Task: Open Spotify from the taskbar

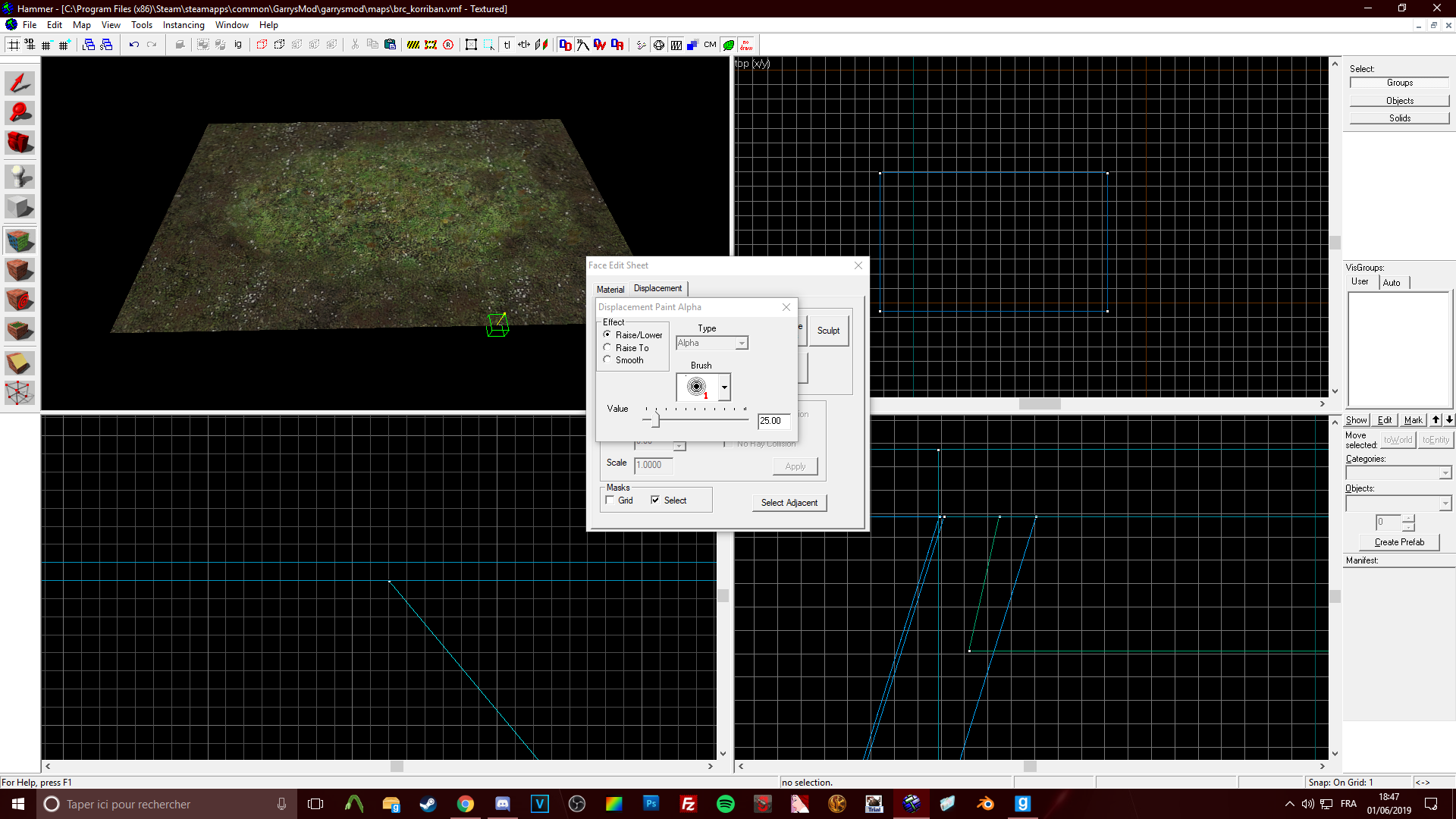Action: [725, 804]
